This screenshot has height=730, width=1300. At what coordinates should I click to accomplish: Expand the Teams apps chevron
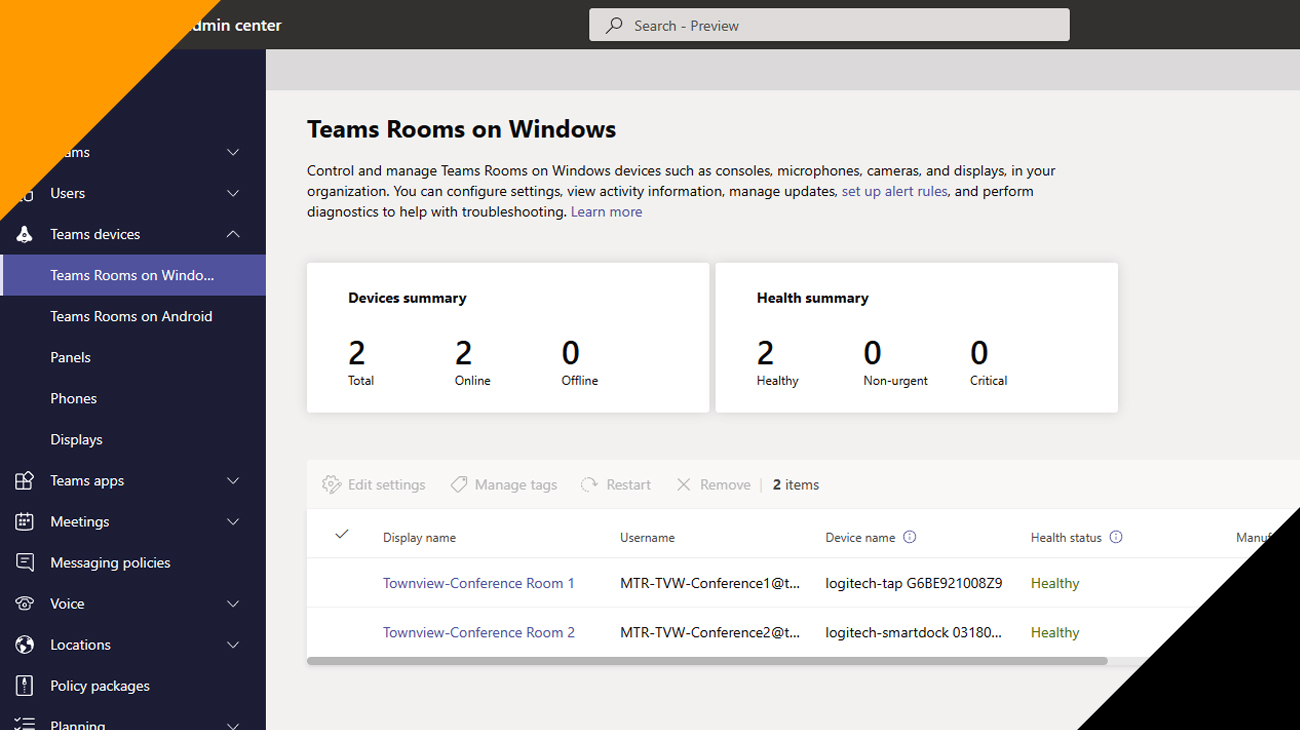(x=233, y=481)
